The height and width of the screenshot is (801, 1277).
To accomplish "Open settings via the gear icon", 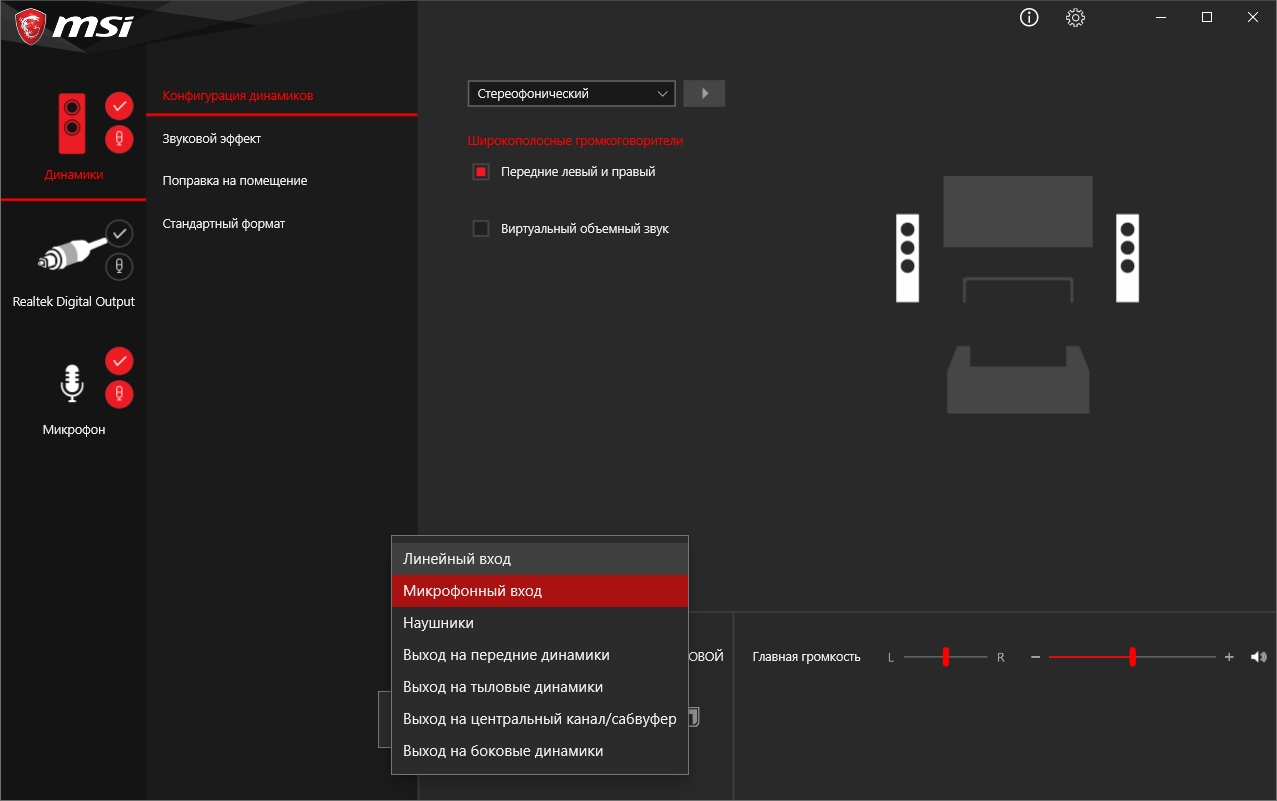I will (1076, 17).
